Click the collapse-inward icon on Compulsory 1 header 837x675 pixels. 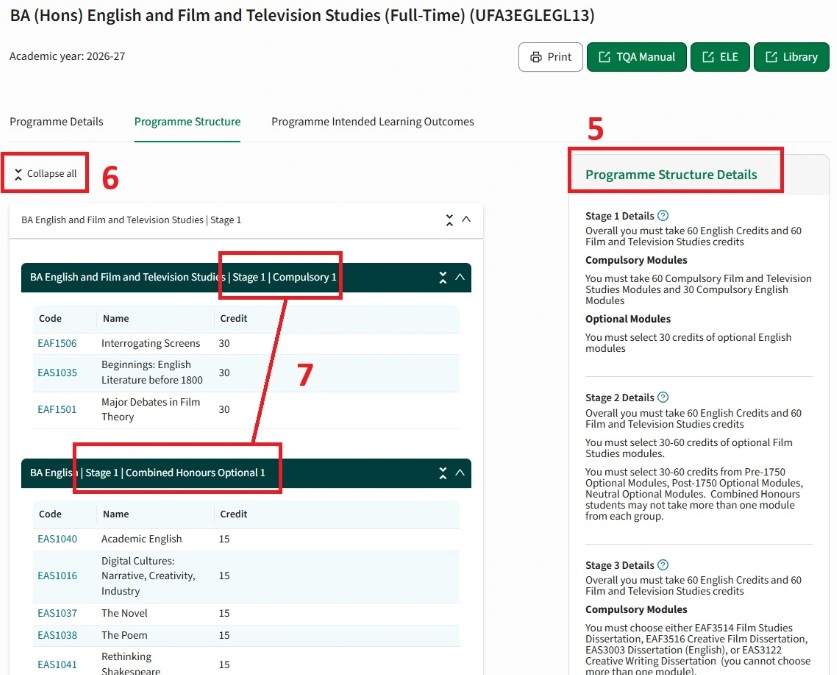(443, 278)
